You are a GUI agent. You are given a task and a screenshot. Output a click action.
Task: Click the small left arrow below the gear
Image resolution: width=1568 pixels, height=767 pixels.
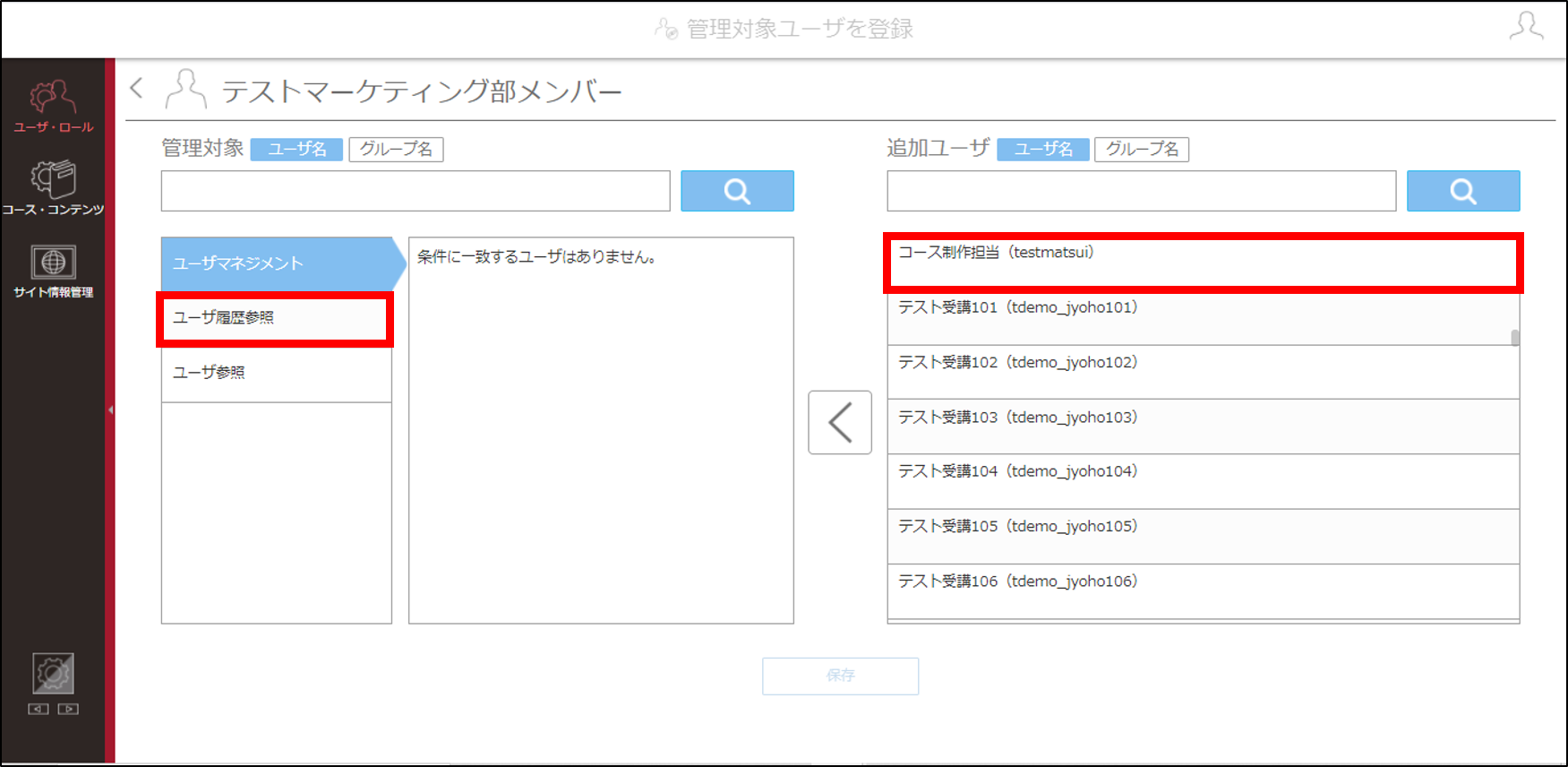[39, 709]
